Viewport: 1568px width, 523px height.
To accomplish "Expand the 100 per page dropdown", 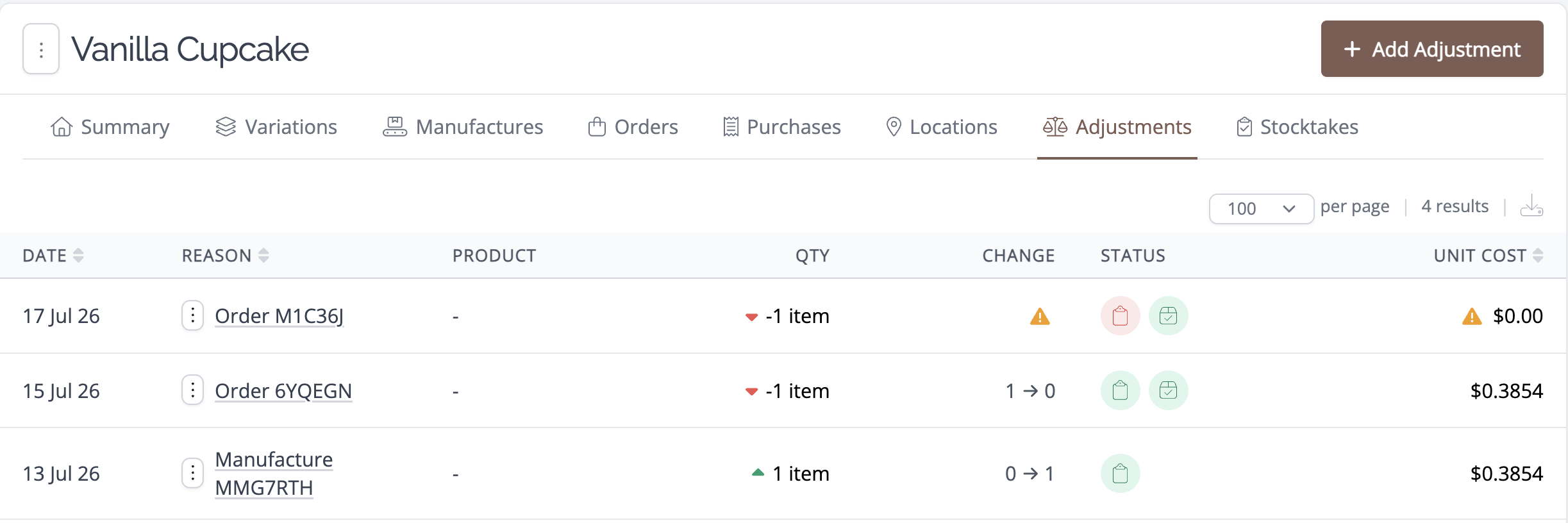I will tap(1261, 209).
